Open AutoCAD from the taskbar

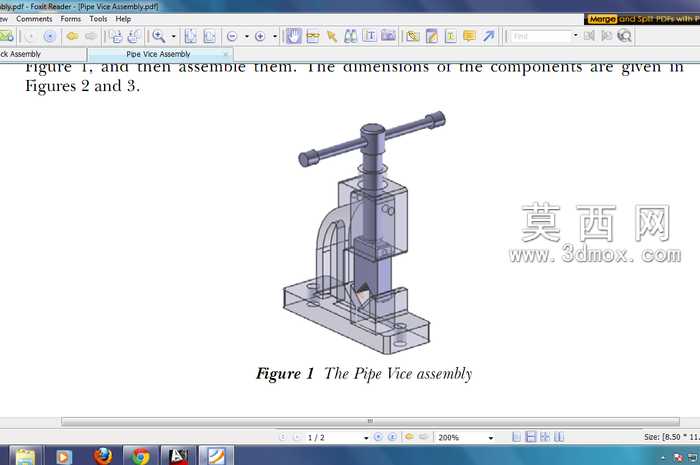pyautogui.click(x=178, y=456)
